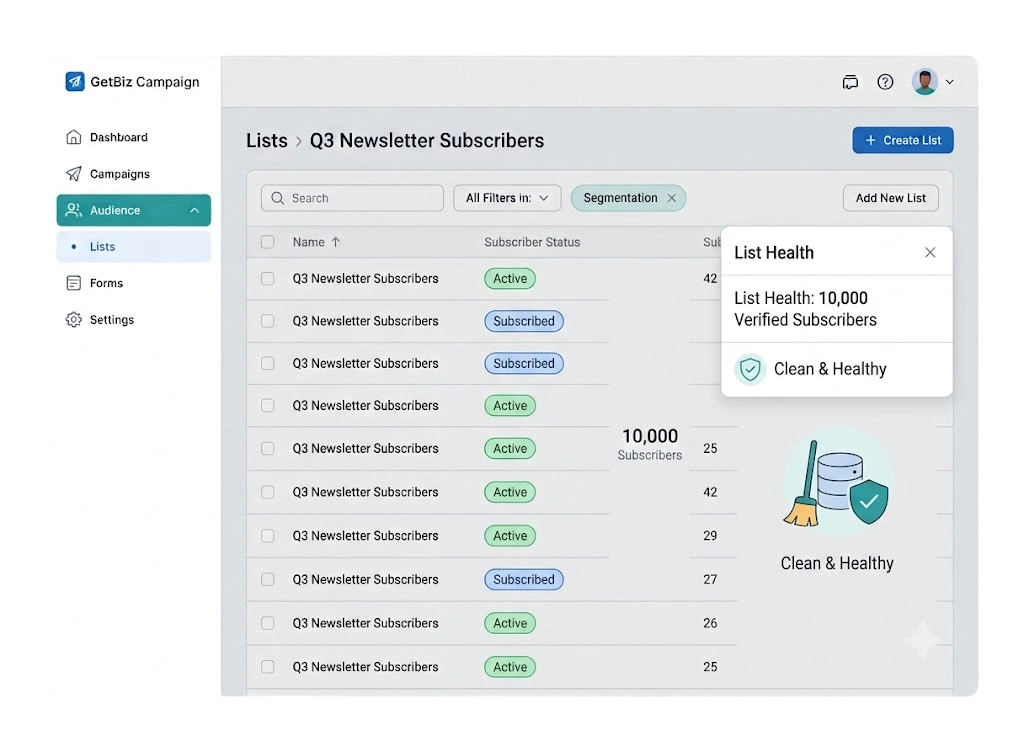Toggle the select-all header checkbox
The width and height of the screenshot is (1024, 741).
point(268,242)
